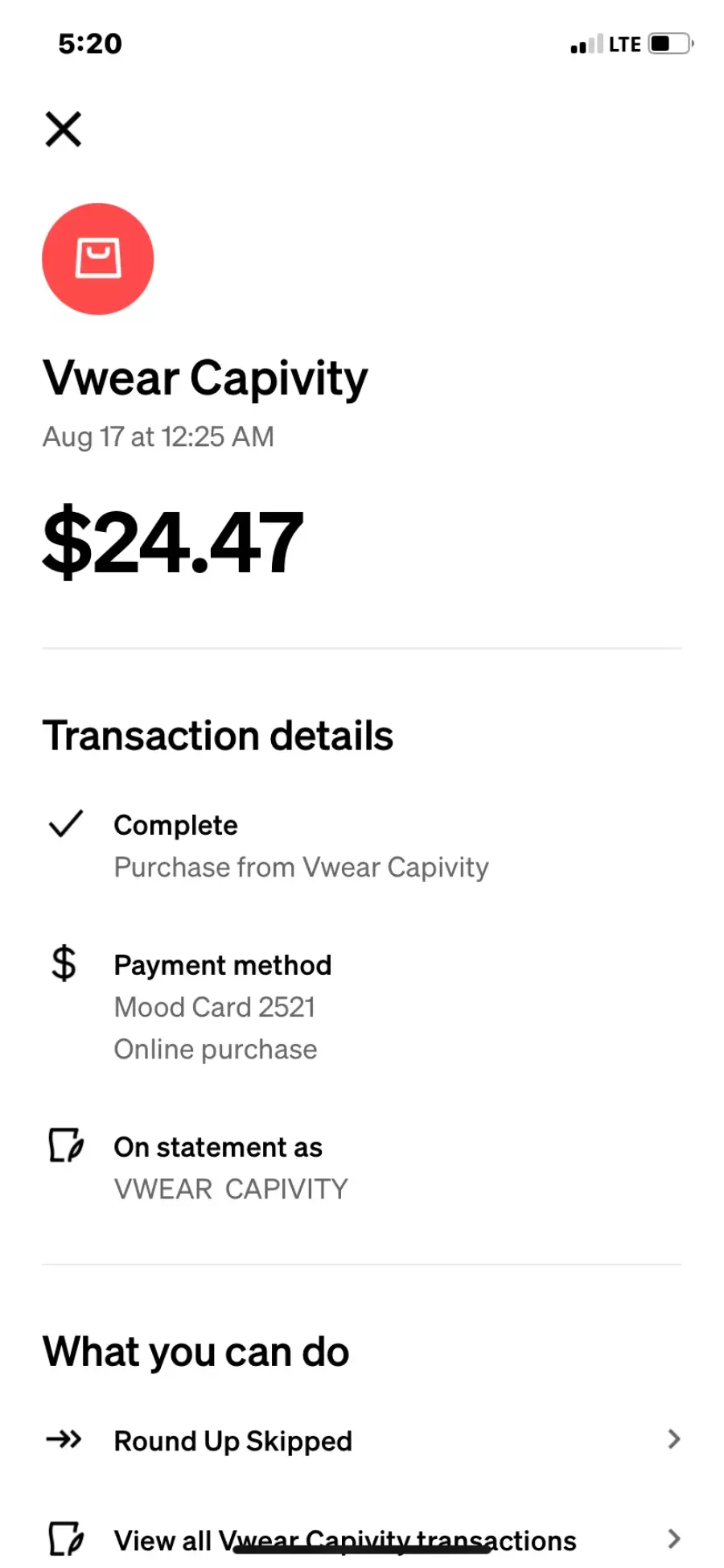Close the transaction details screen
This screenshot has width=724, height=1568.
point(64,129)
